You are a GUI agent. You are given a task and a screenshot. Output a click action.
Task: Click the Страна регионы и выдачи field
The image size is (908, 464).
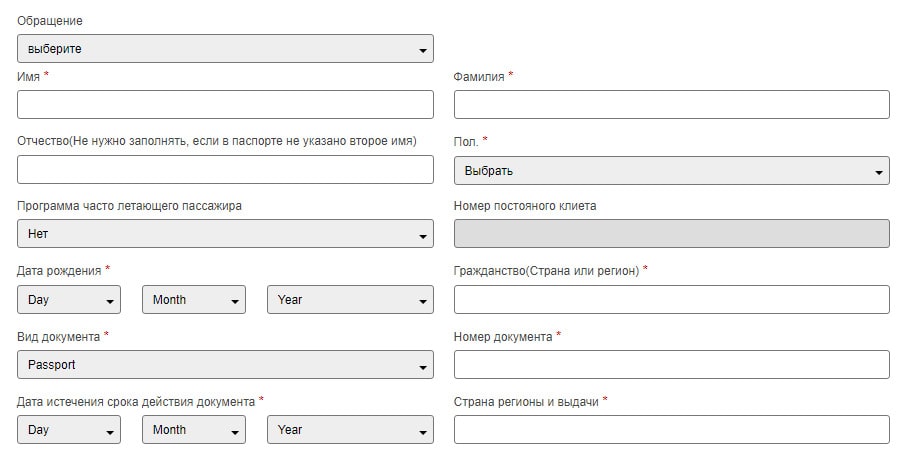[672, 430]
